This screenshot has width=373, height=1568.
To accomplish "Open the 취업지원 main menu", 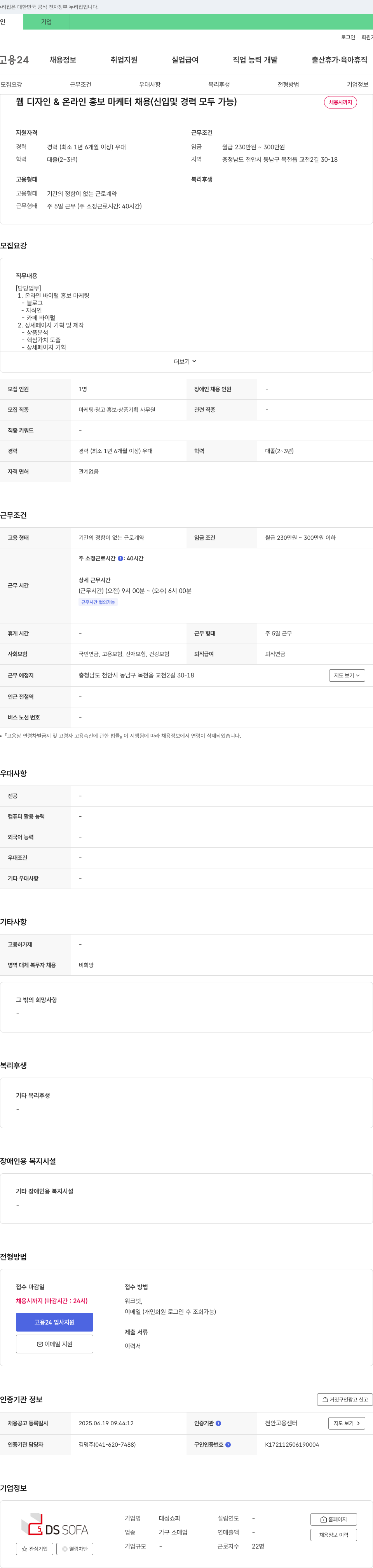I will [124, 59].
